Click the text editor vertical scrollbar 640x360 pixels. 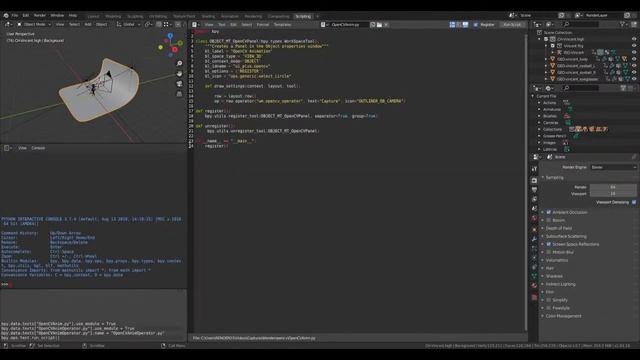point(526,182)
